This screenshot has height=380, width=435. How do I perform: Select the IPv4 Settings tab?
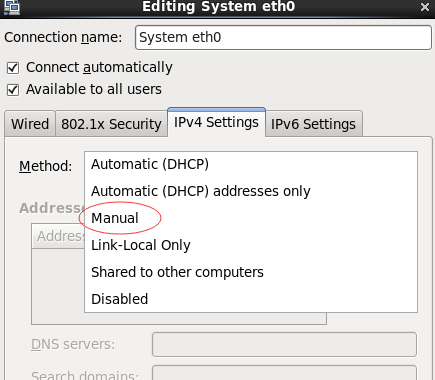point(216,122)
